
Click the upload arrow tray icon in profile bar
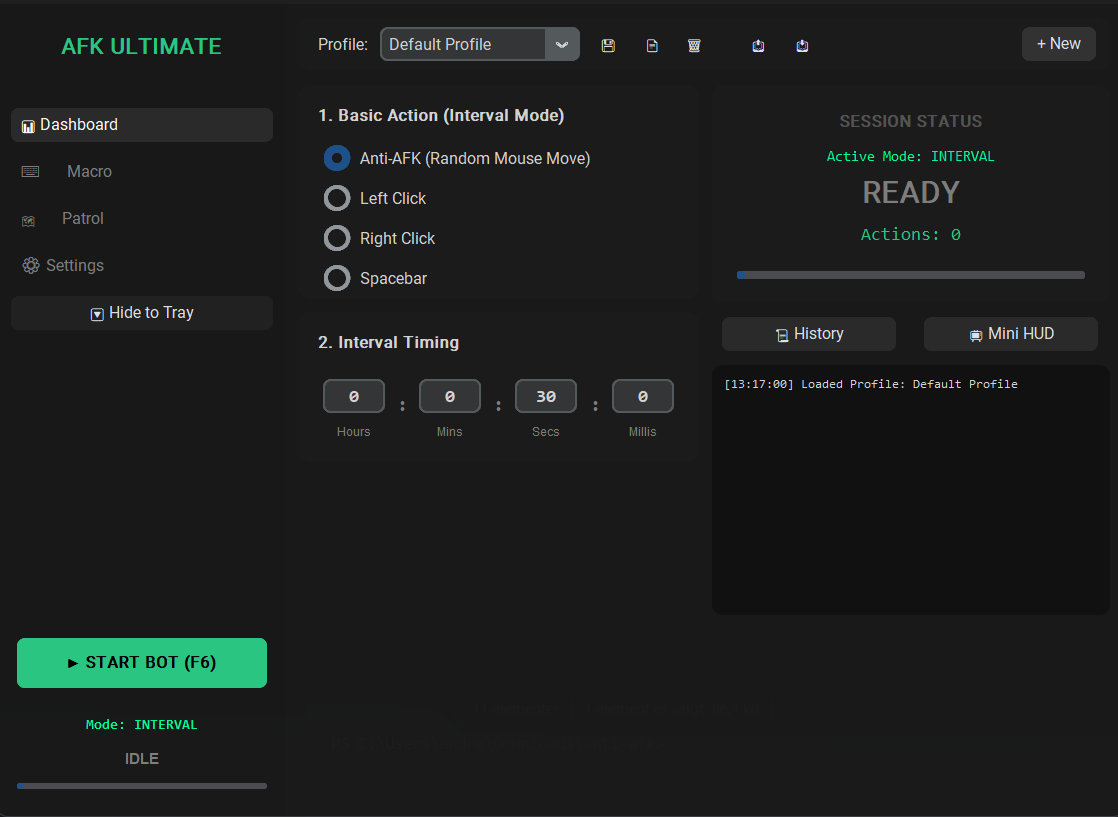click(758, 46)
